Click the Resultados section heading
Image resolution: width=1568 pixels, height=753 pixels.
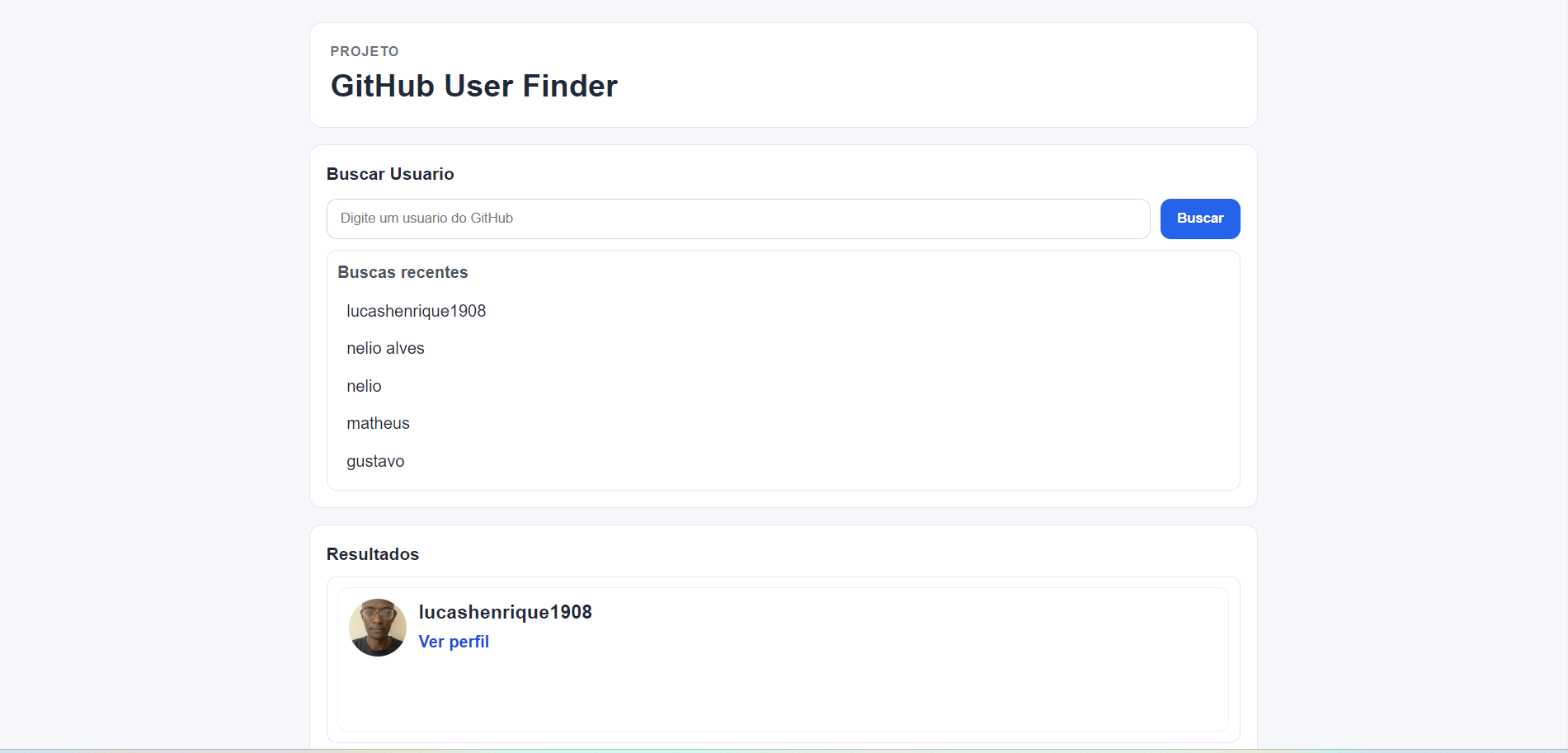[x=373, y=554]
